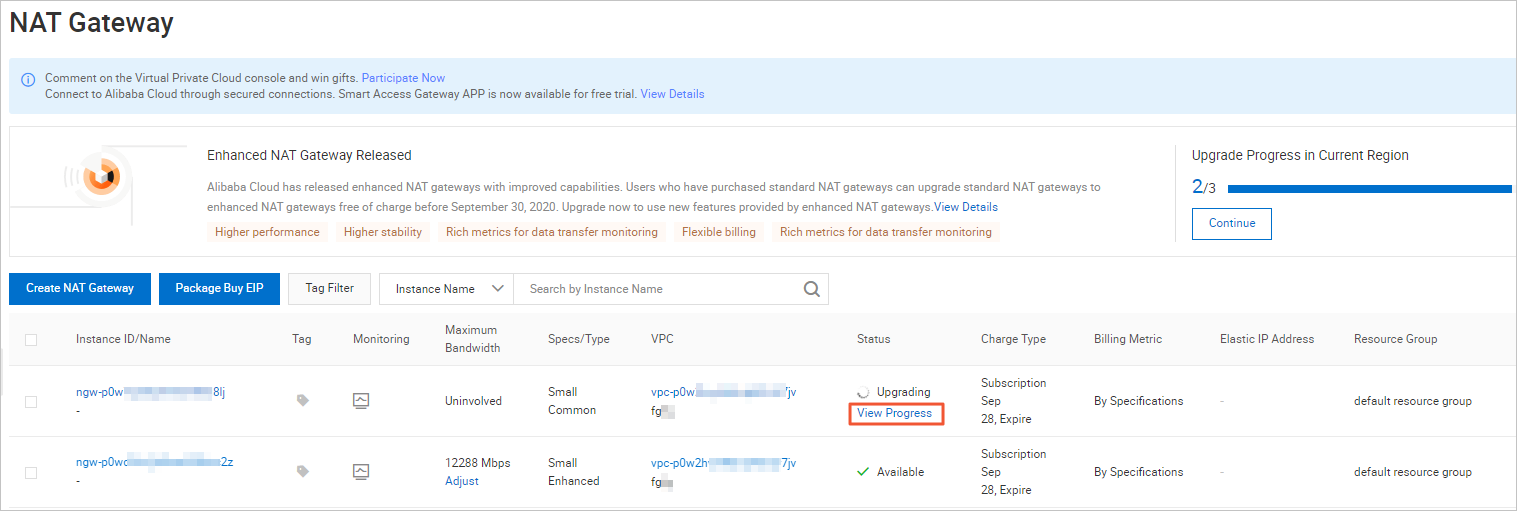Open instance ngw-p0w...8lj link
Viewport: 1517px width, 511px height.
pos(150,392)
